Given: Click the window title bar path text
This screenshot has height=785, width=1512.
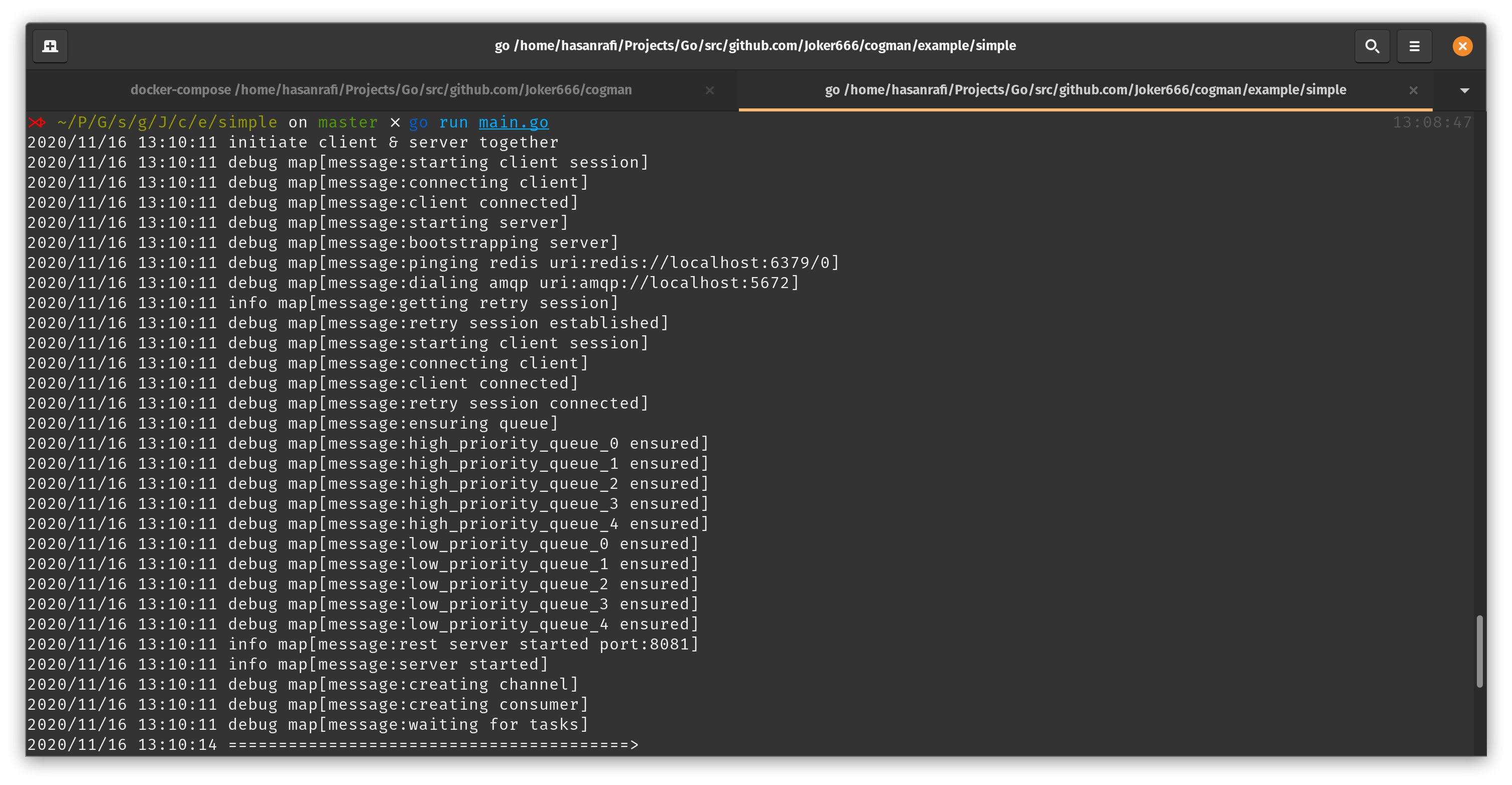Looking at the screenshot, I should pyautogui.click(x=755, y=46).
